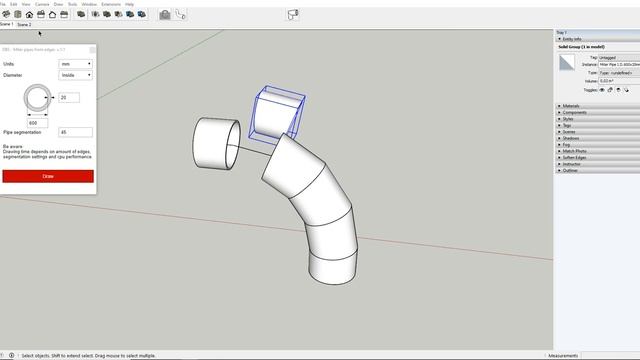Click the Subtract solid tool
Screen dimensions: 640x360
click(118, 15)
